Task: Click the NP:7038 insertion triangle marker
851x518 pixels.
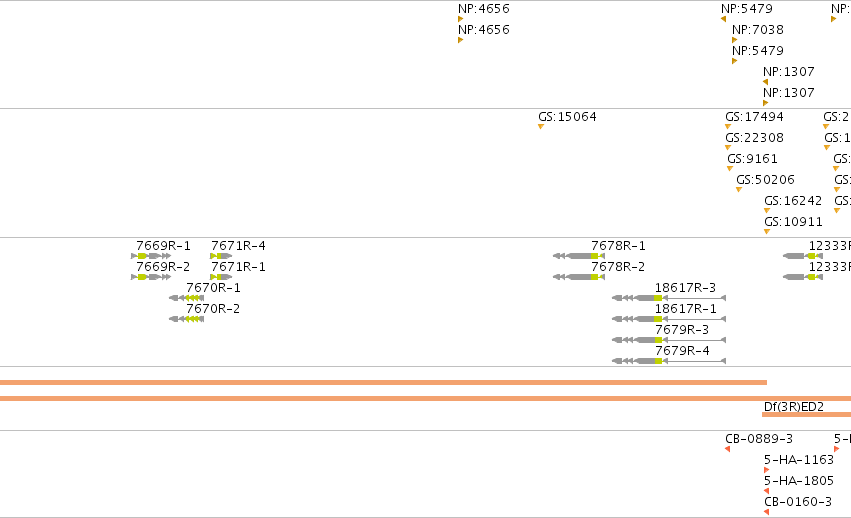Action: click(x=734, y=40)
